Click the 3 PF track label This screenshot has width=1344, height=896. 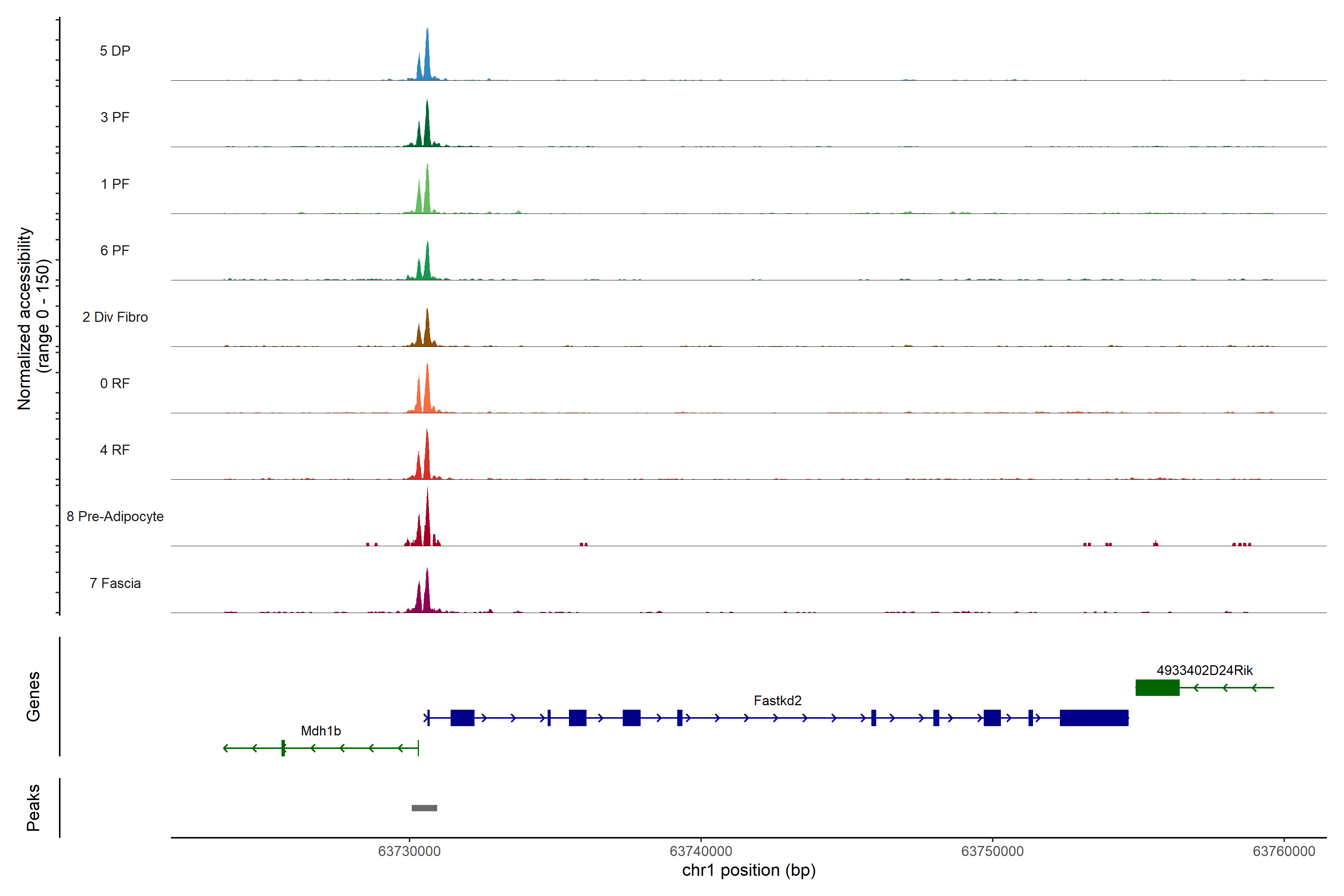115,117
